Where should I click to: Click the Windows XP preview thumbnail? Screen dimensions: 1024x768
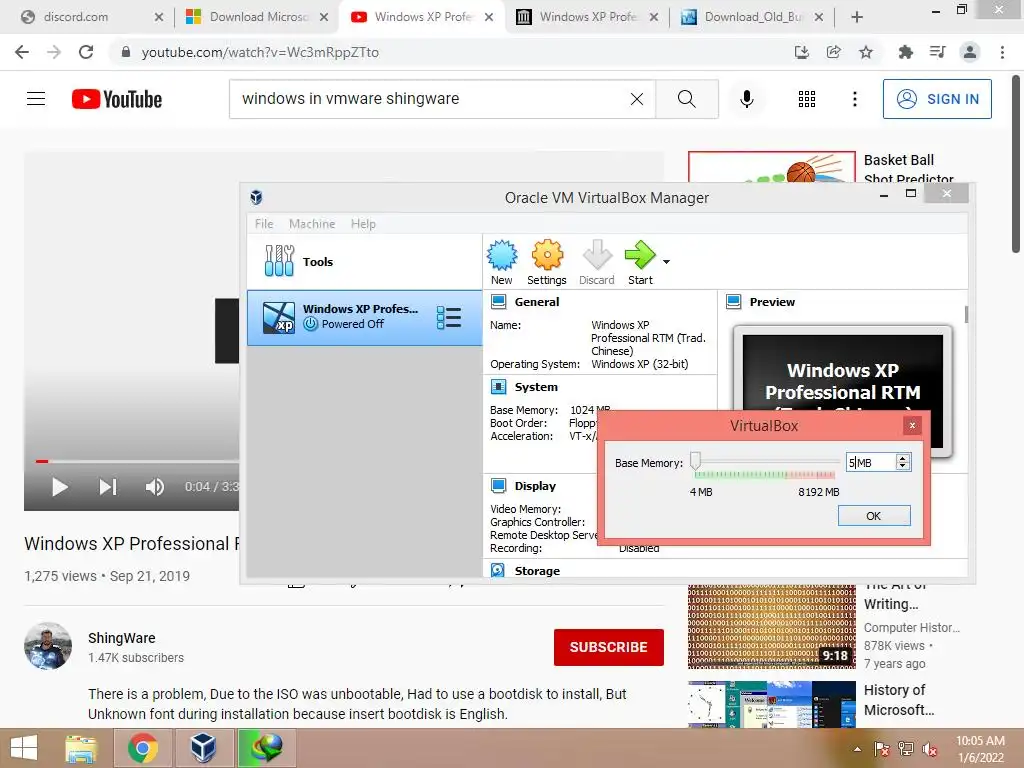[x=842, y=390]
